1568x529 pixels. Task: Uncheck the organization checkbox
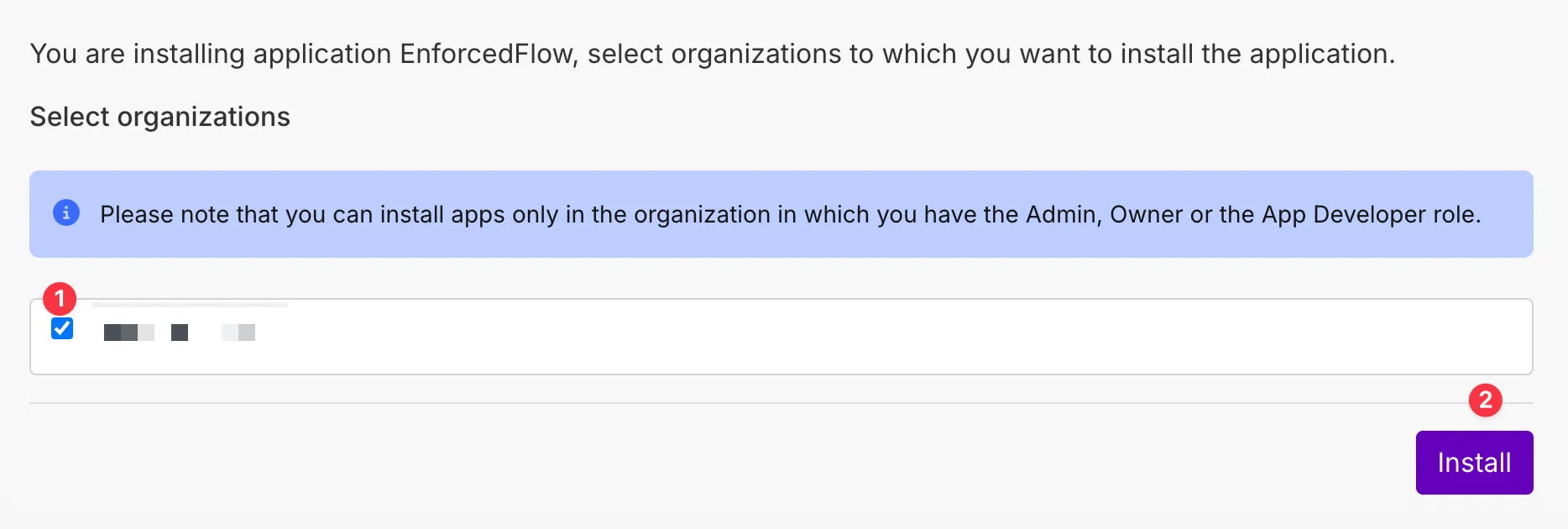[x=62, y=328]
